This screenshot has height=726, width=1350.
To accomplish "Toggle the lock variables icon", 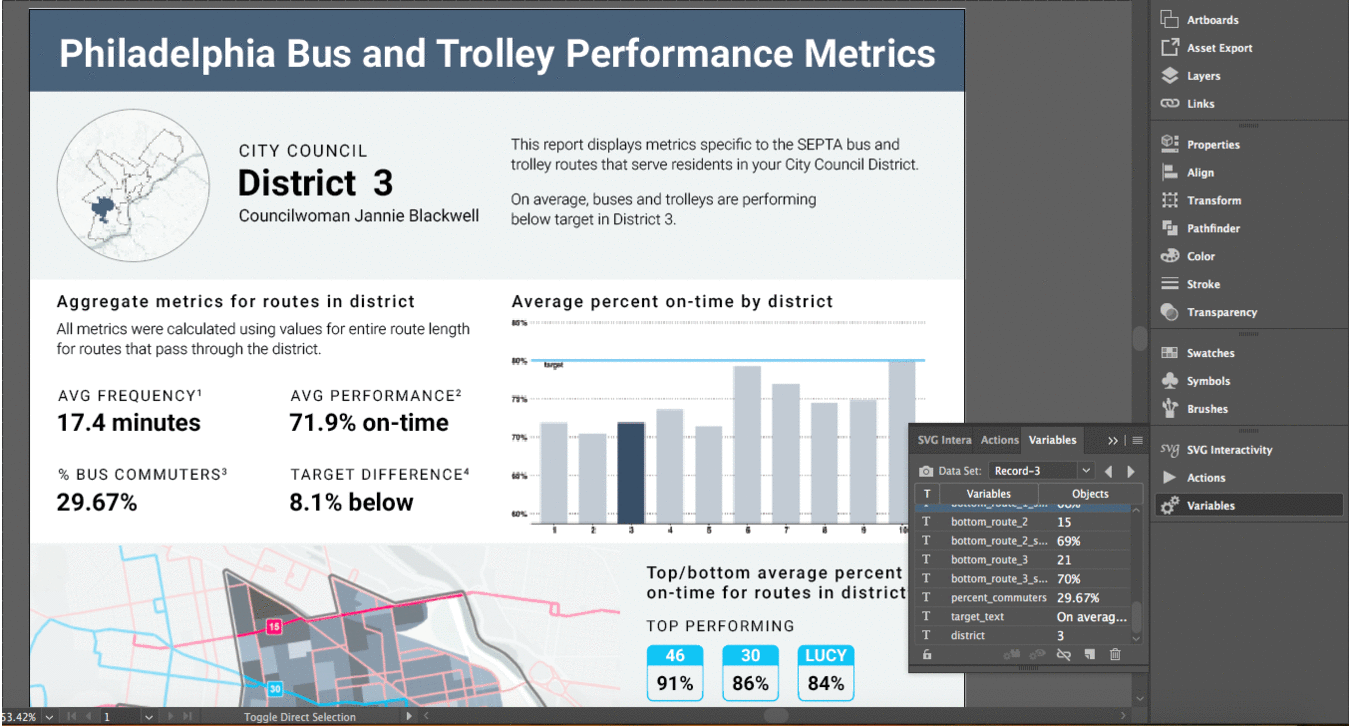I will coord(927,655).
